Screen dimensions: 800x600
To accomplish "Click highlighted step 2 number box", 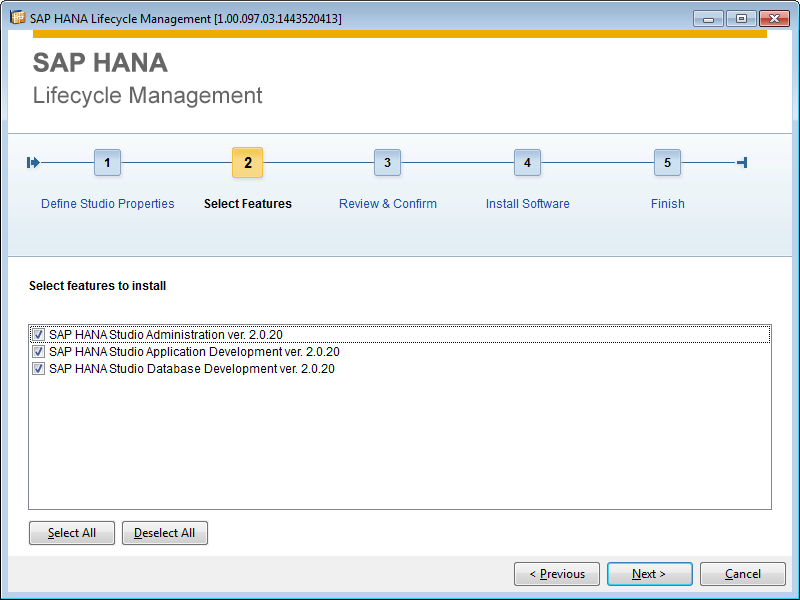I will (247, 163).
